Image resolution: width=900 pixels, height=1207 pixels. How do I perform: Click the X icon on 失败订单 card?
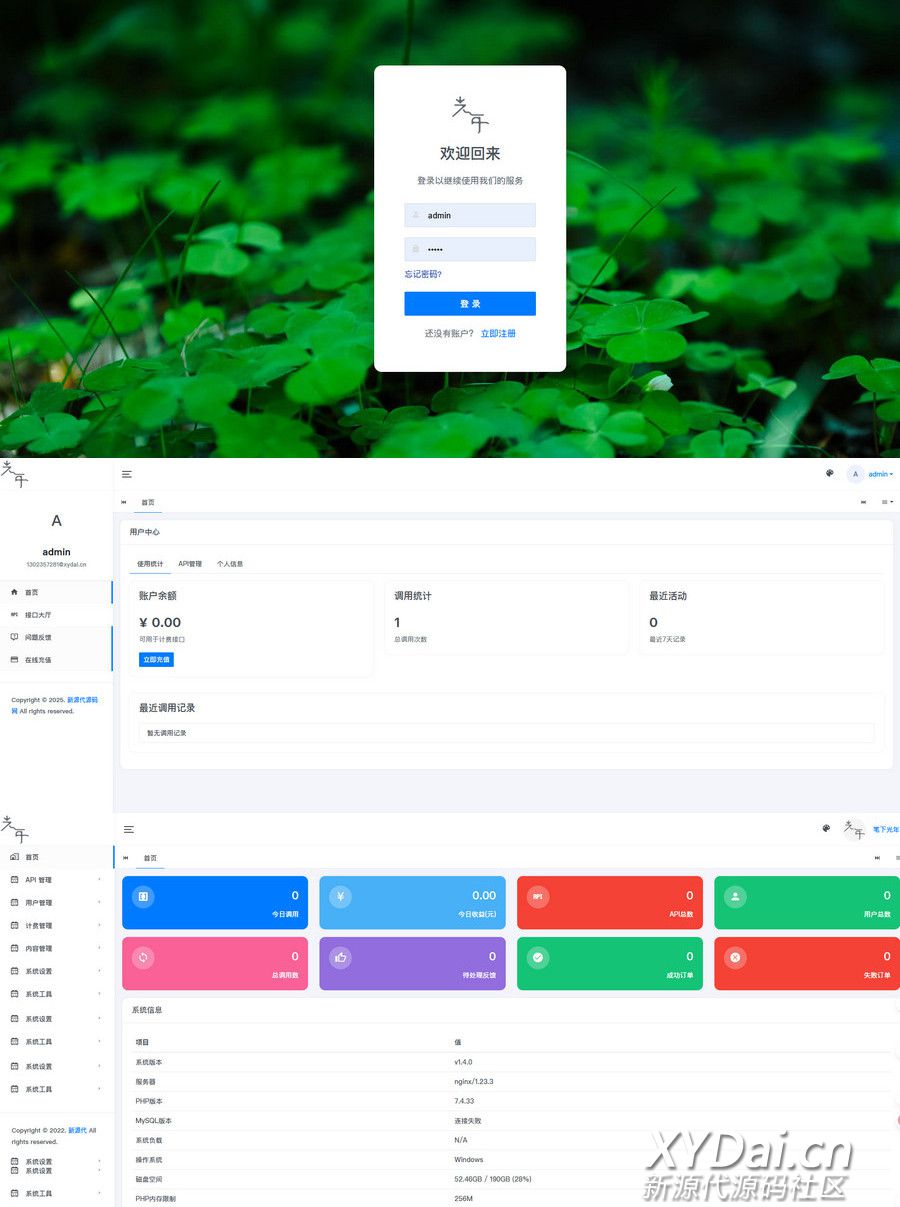pyautogui.click(x=735, y=957)
